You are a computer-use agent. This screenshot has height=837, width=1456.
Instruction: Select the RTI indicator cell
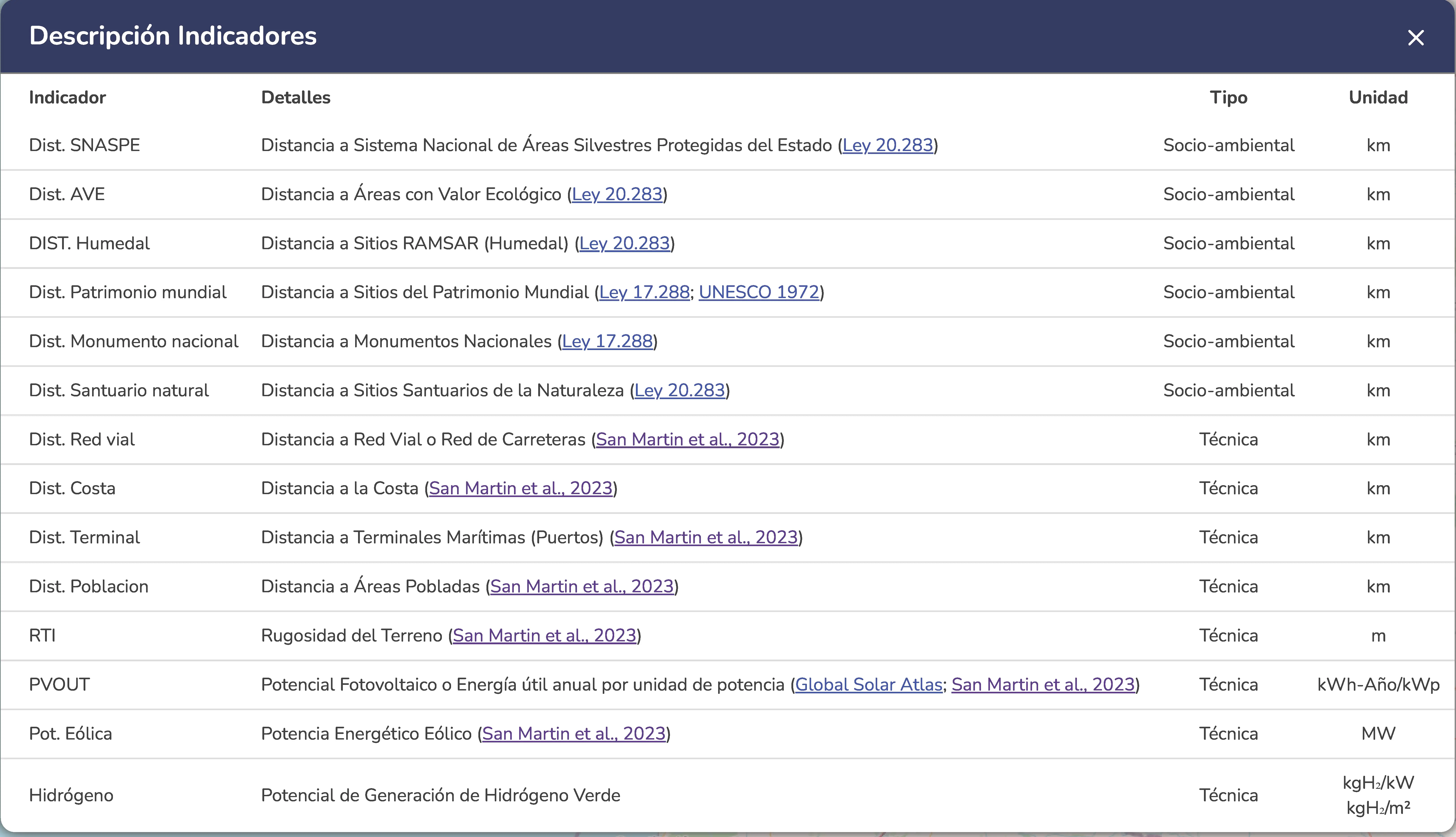click(x=43, y=636)
